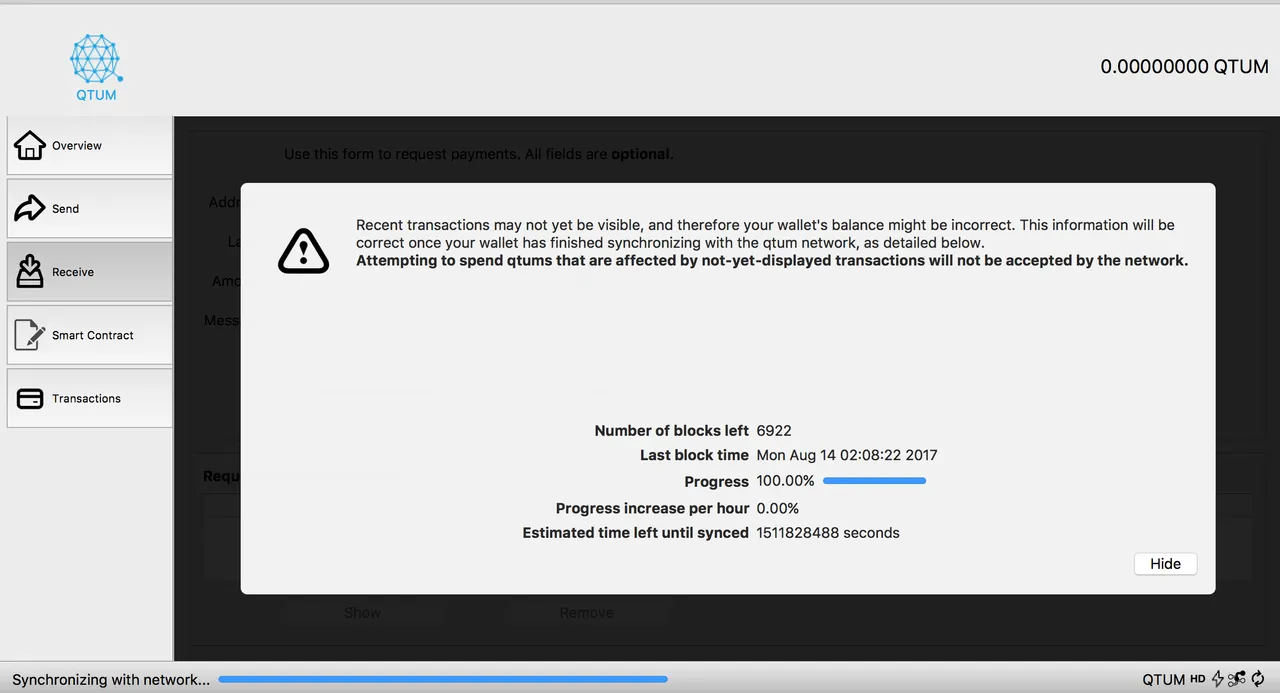1280x693 pixels.
Task: Click the inbox icon beside Receive
Action: click(x=30, y=271)
